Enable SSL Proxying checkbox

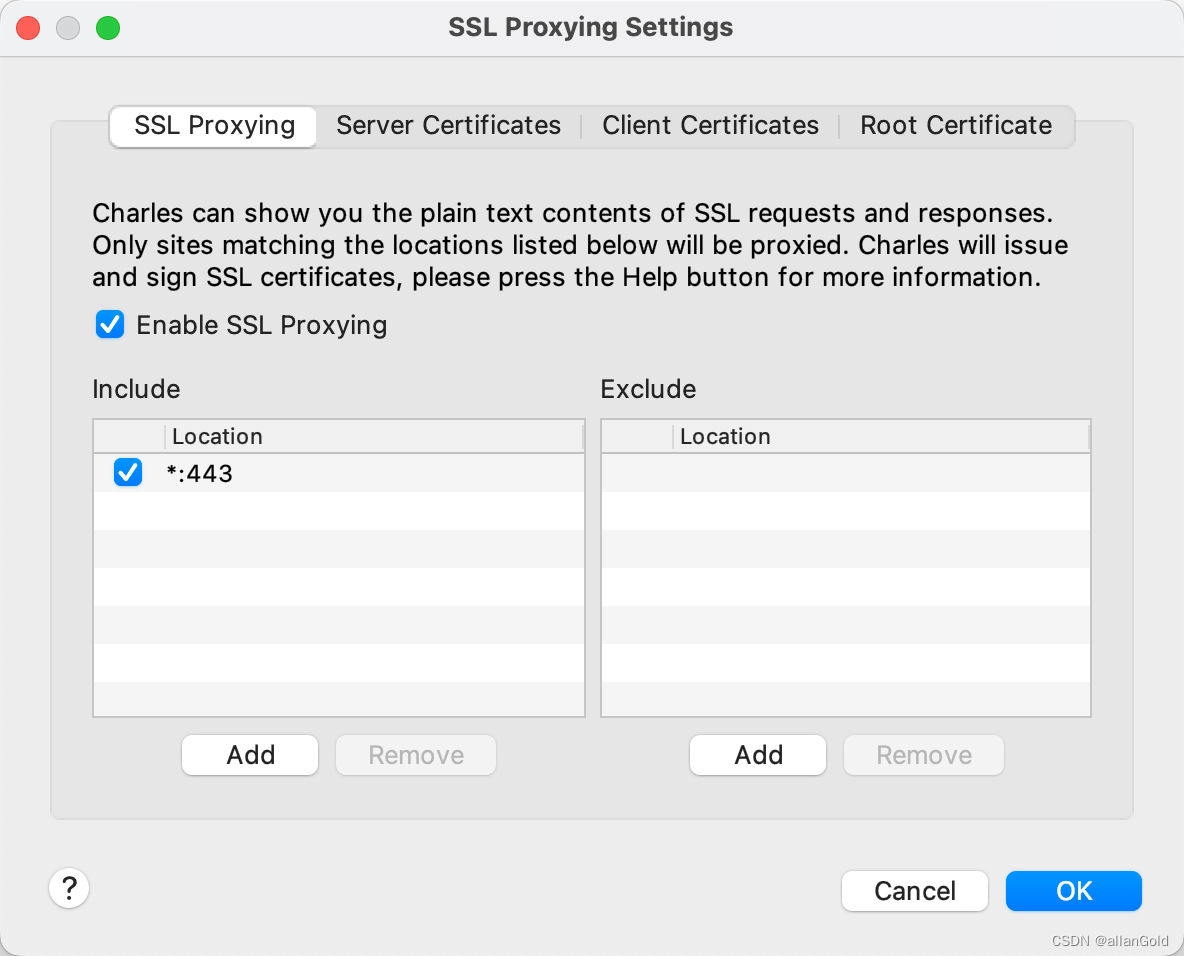click(x=110, y=324)
